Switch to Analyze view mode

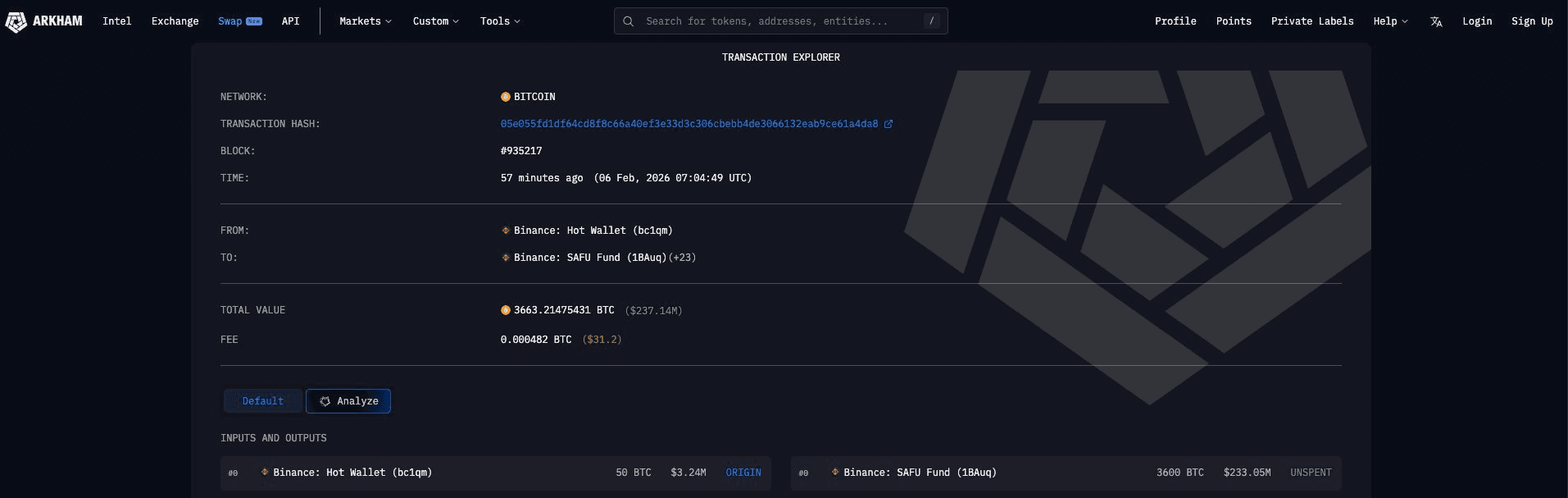[348, 401]
